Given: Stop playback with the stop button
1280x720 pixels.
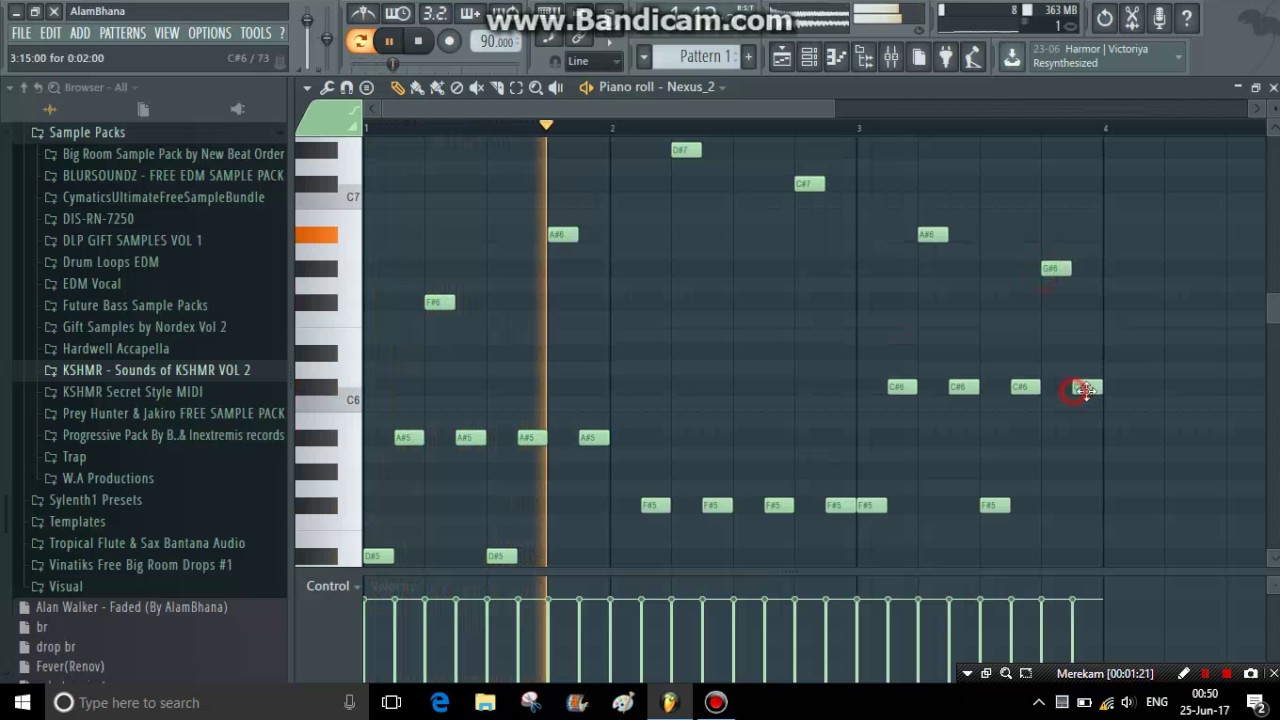Looking at the screenshot, I should click(418, 41).
